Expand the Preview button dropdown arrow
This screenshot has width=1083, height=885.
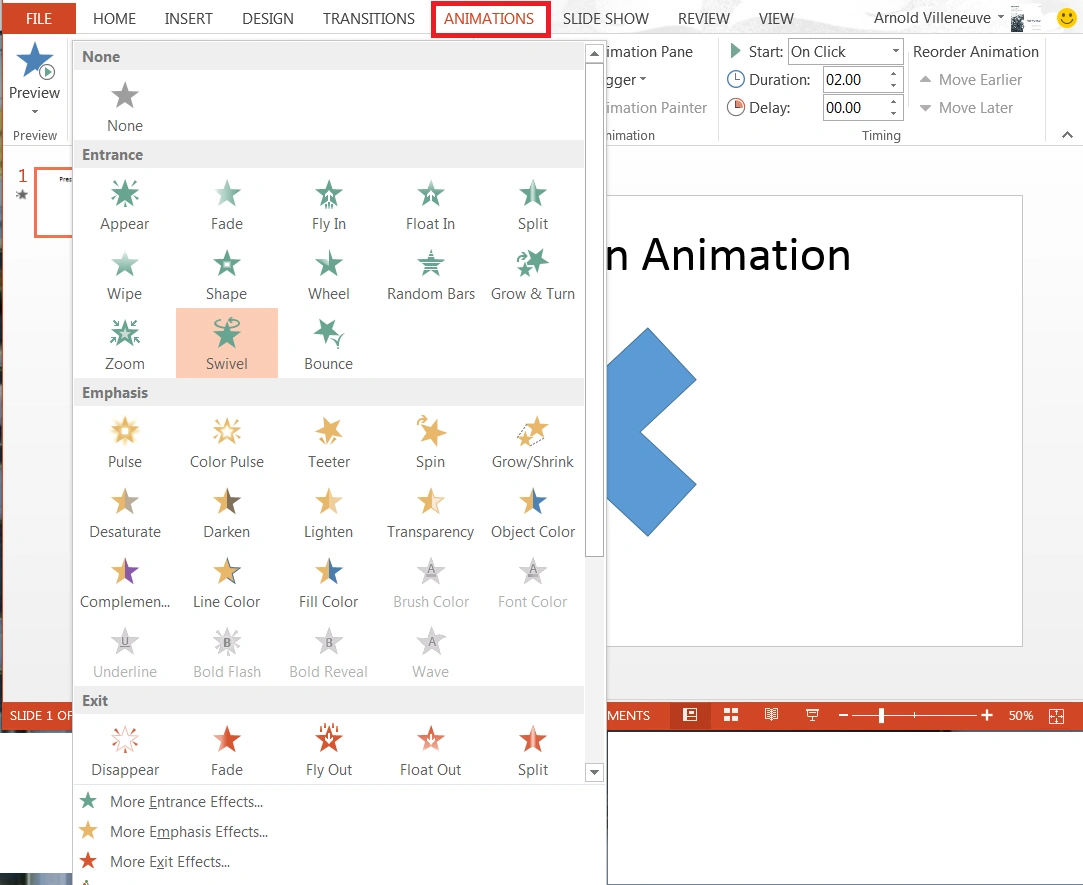click(35, 112)
